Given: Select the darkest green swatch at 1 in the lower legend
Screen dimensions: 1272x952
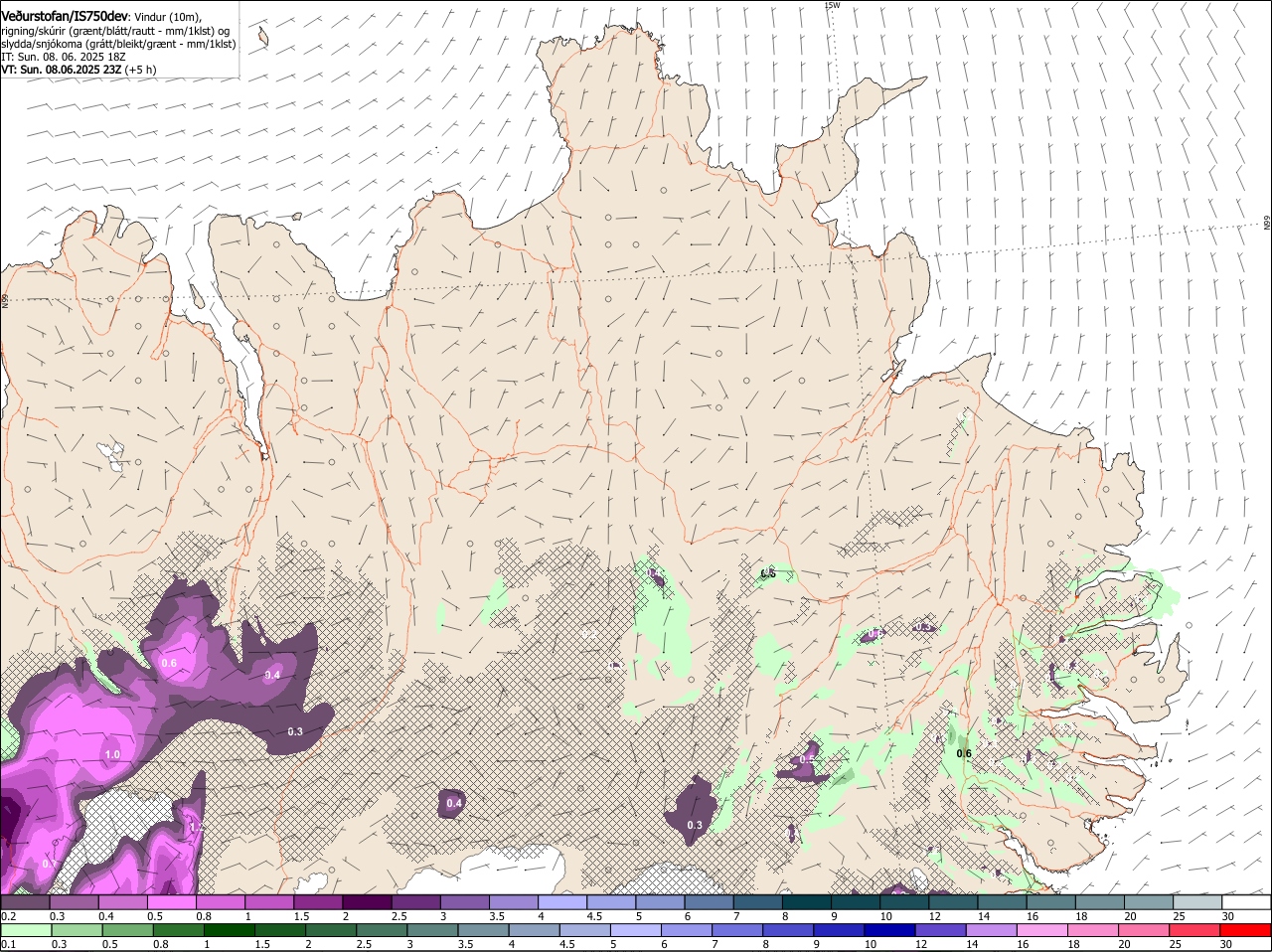Looking at the screenshot, I should click(x=228, y=930).
